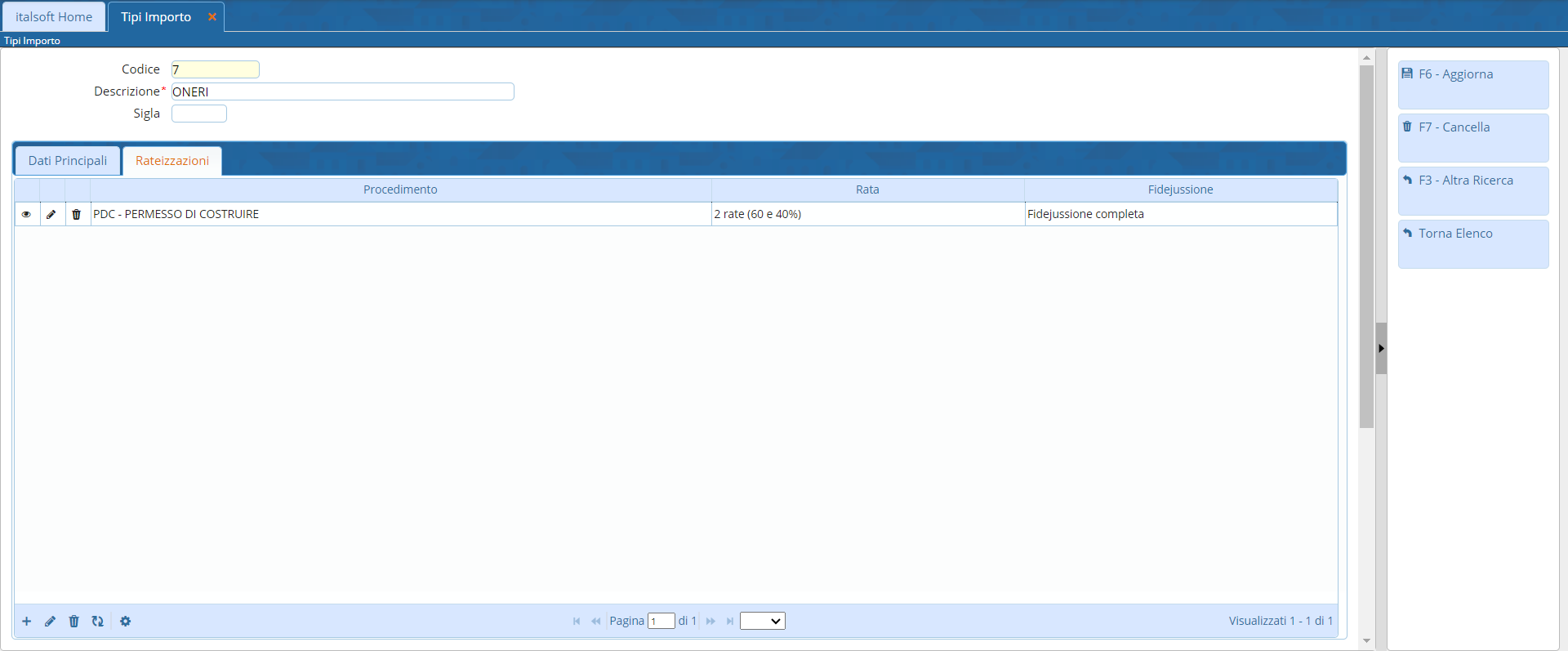
Task: Click the delete trash icon in the grid footer
Action: 74,622
